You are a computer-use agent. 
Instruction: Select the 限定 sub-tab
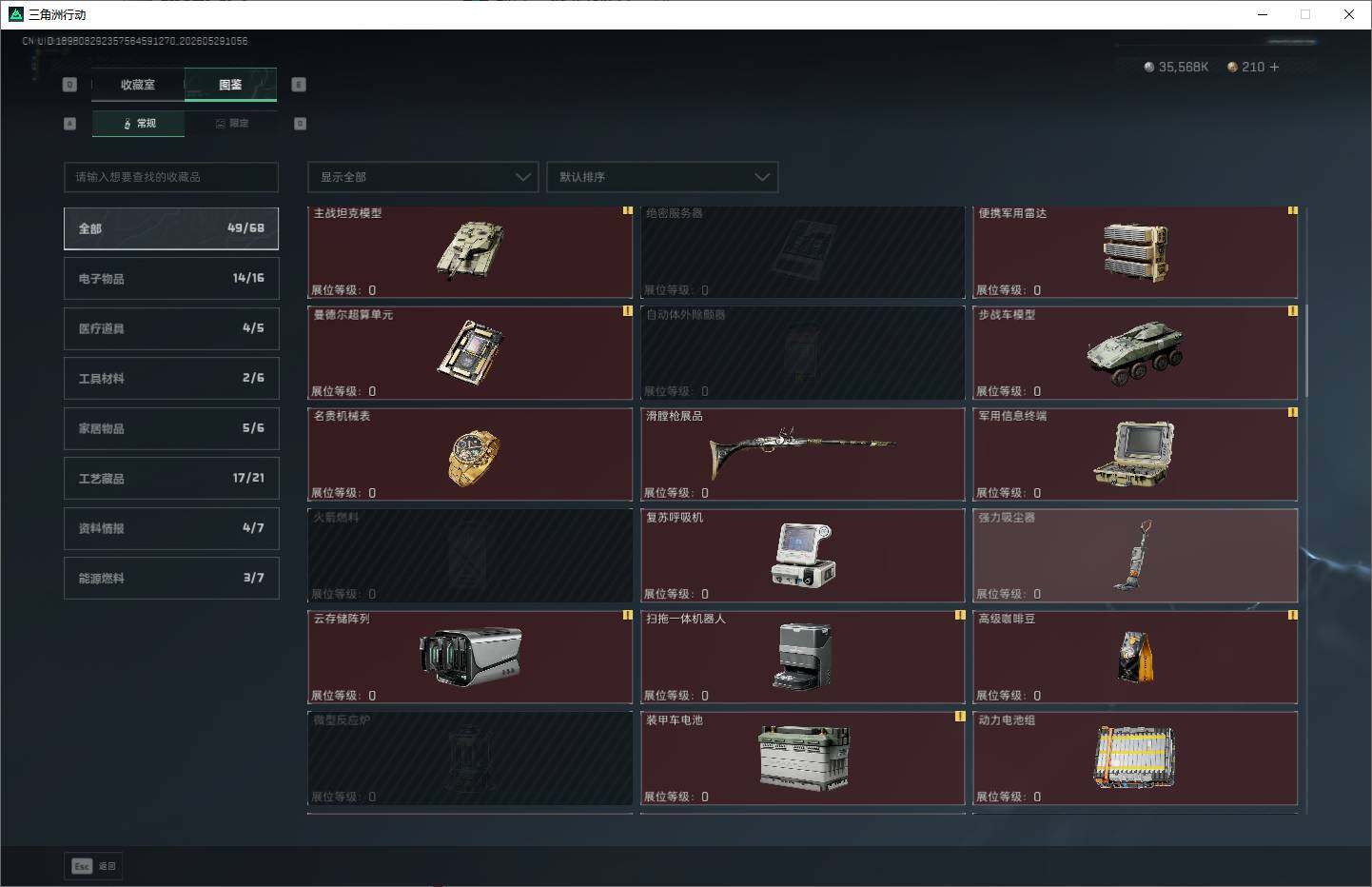231,124
